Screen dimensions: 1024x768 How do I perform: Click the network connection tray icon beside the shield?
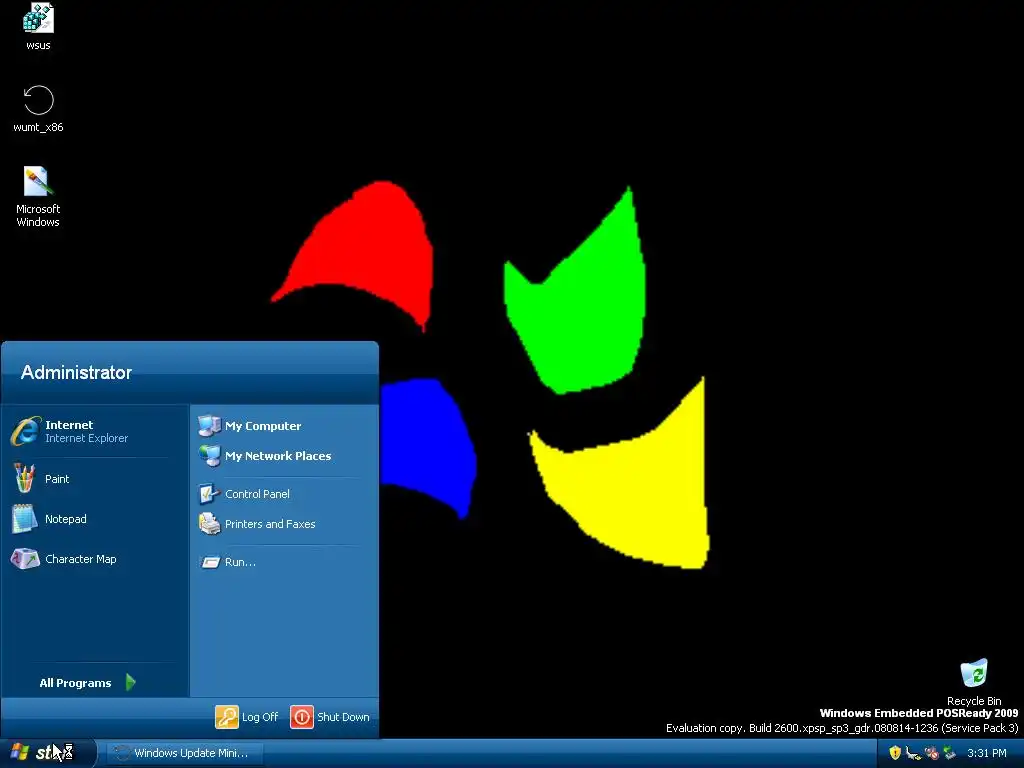tap(913, 753)
